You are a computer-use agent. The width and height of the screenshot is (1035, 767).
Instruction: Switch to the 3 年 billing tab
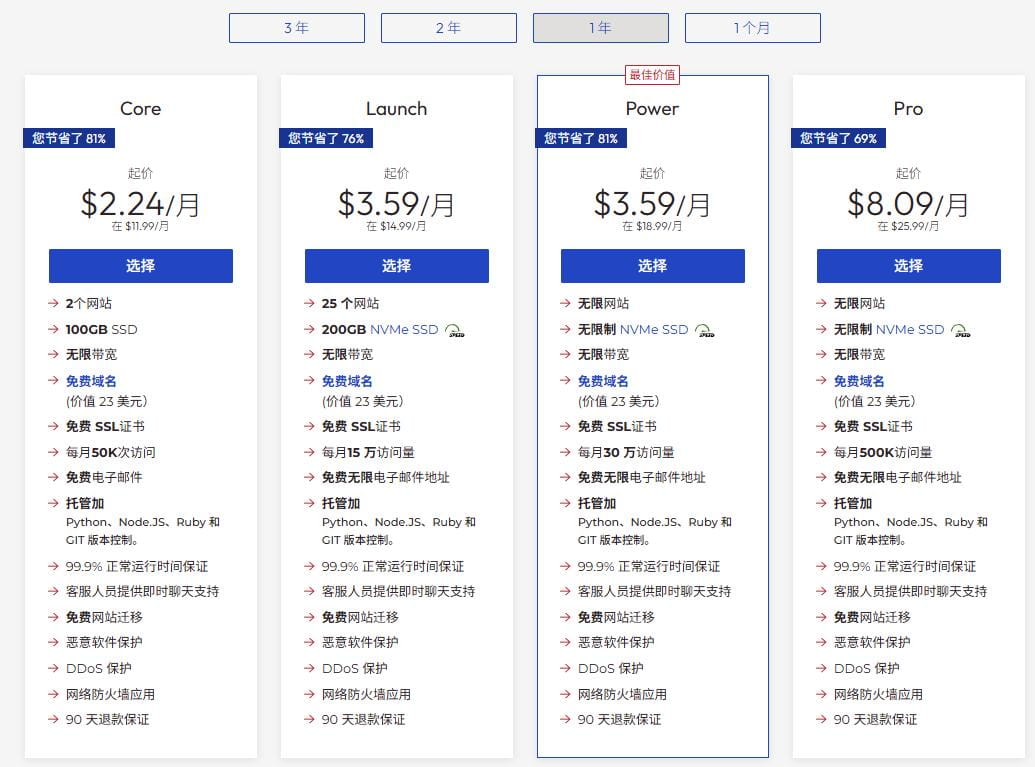click(x=296, y=27)
